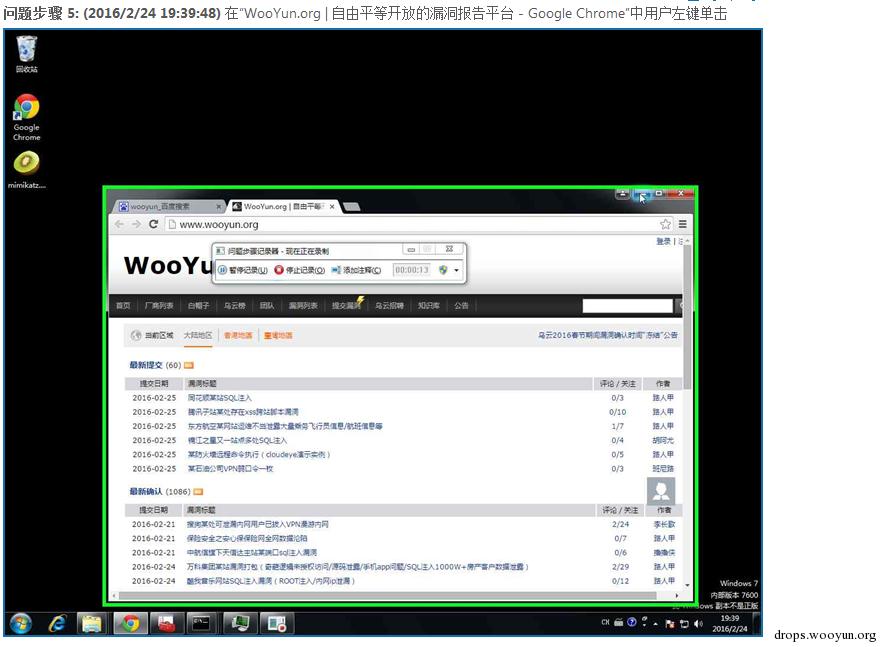
Task: Select the 大陆地区 region tab
Action: (198, 335)
